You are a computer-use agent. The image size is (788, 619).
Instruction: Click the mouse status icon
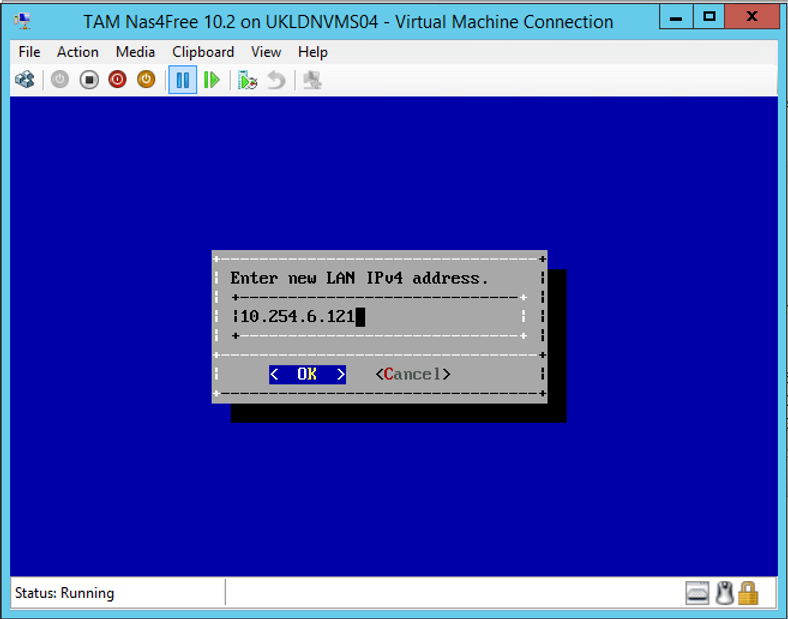pyautogui.click(x=724, y=593)
